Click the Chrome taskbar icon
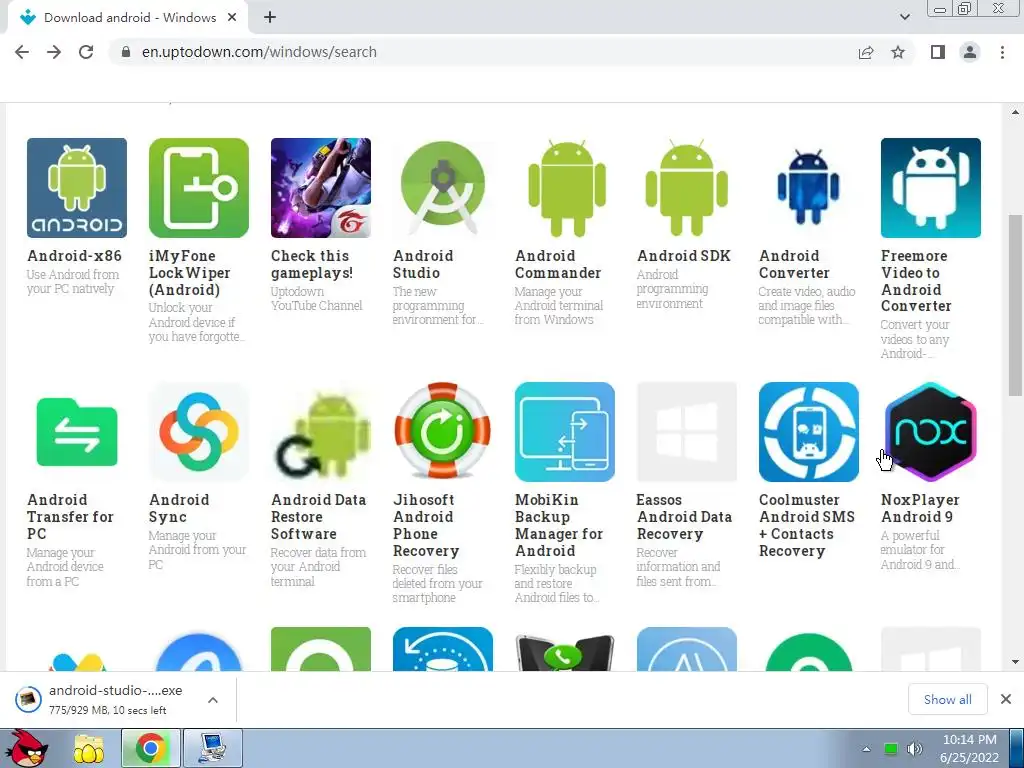This screenshot has width=1024, height=768. point(151,748)
